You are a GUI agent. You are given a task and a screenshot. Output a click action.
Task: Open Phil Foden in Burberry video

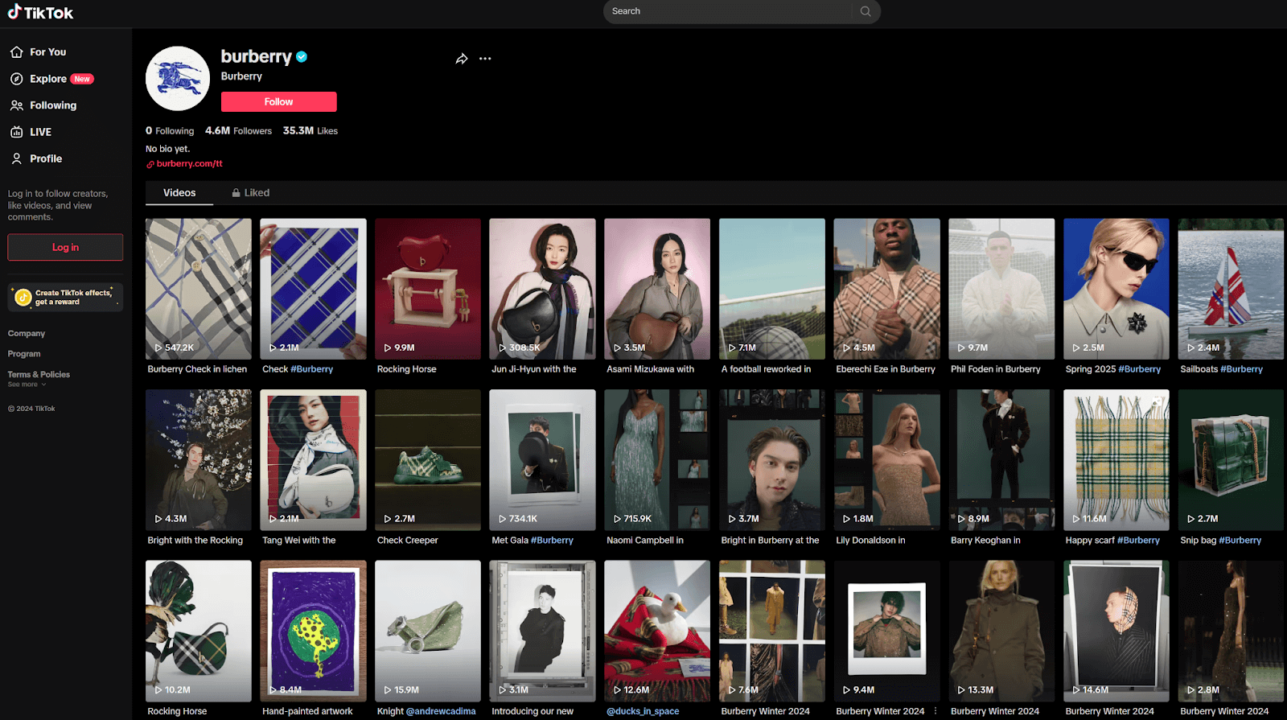1002,289
